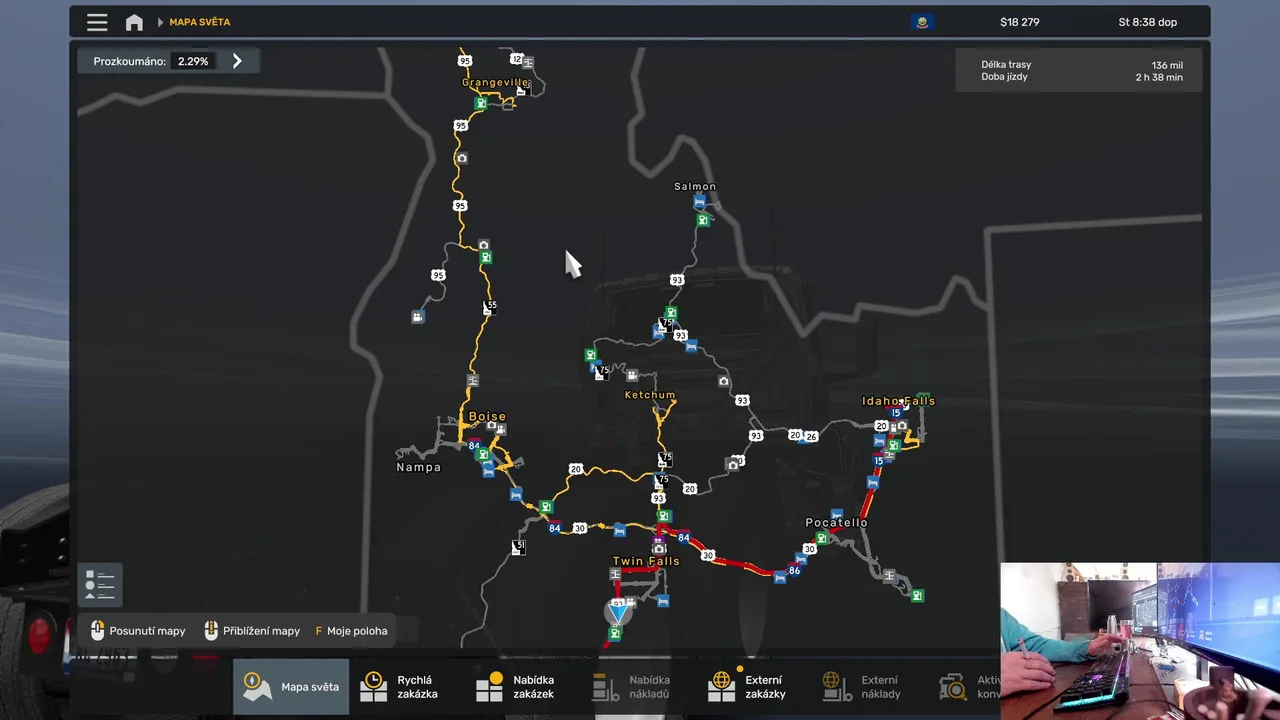
Task: Click the state flag icon in top bar
Action: pos(922,22)
